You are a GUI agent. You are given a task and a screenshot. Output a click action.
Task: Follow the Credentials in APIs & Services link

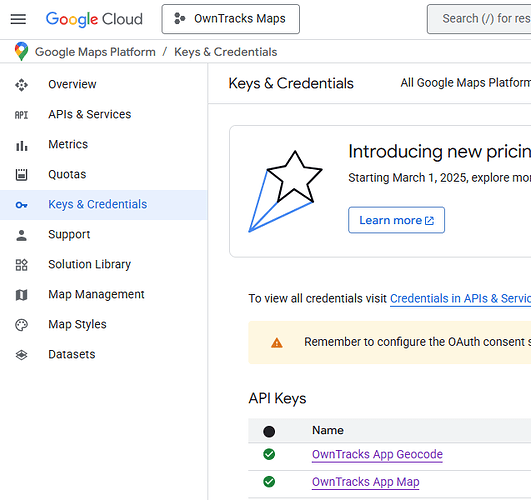pos(460,298)
